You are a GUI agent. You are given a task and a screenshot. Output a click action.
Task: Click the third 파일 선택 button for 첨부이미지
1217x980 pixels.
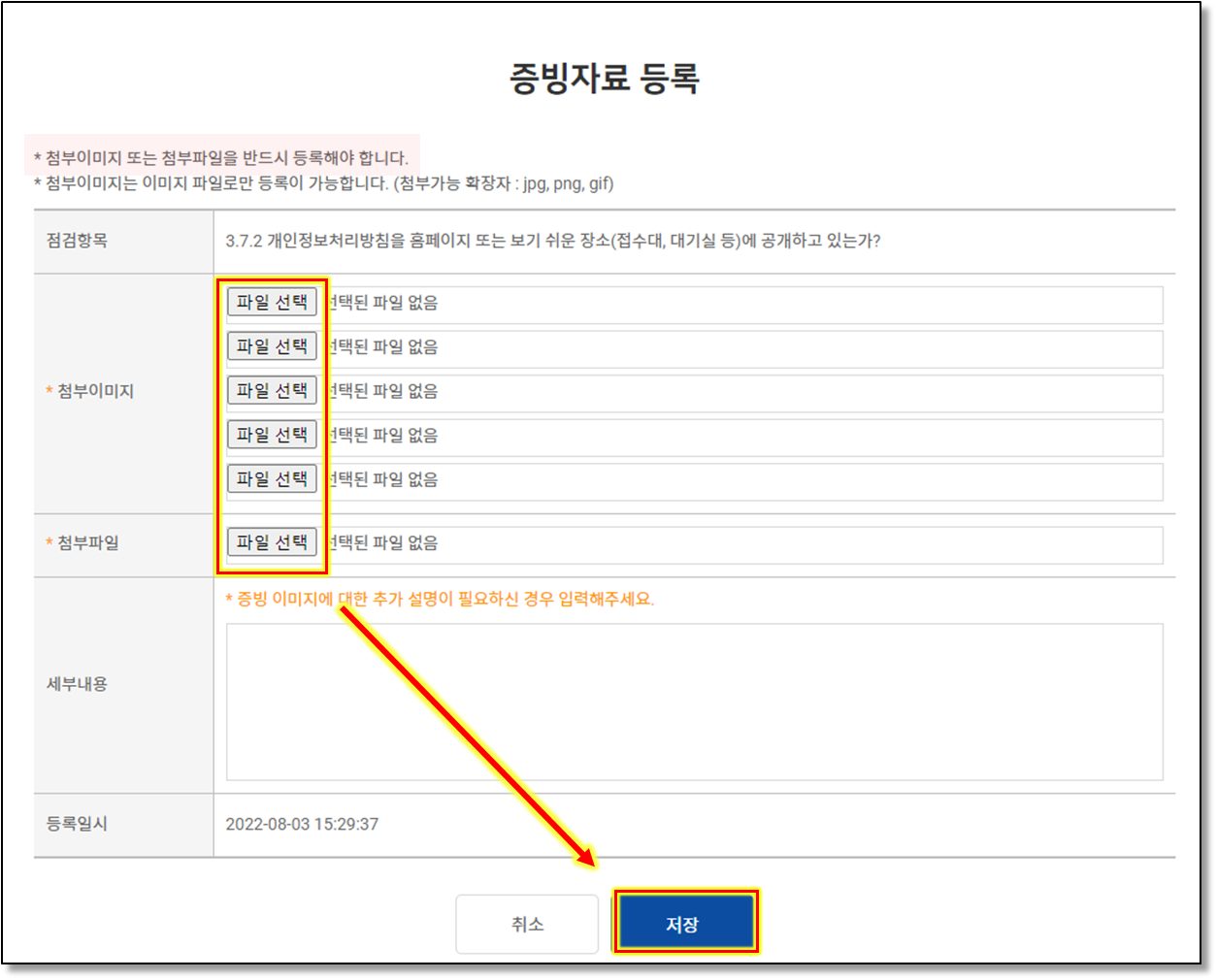click(x=272, y=391)
